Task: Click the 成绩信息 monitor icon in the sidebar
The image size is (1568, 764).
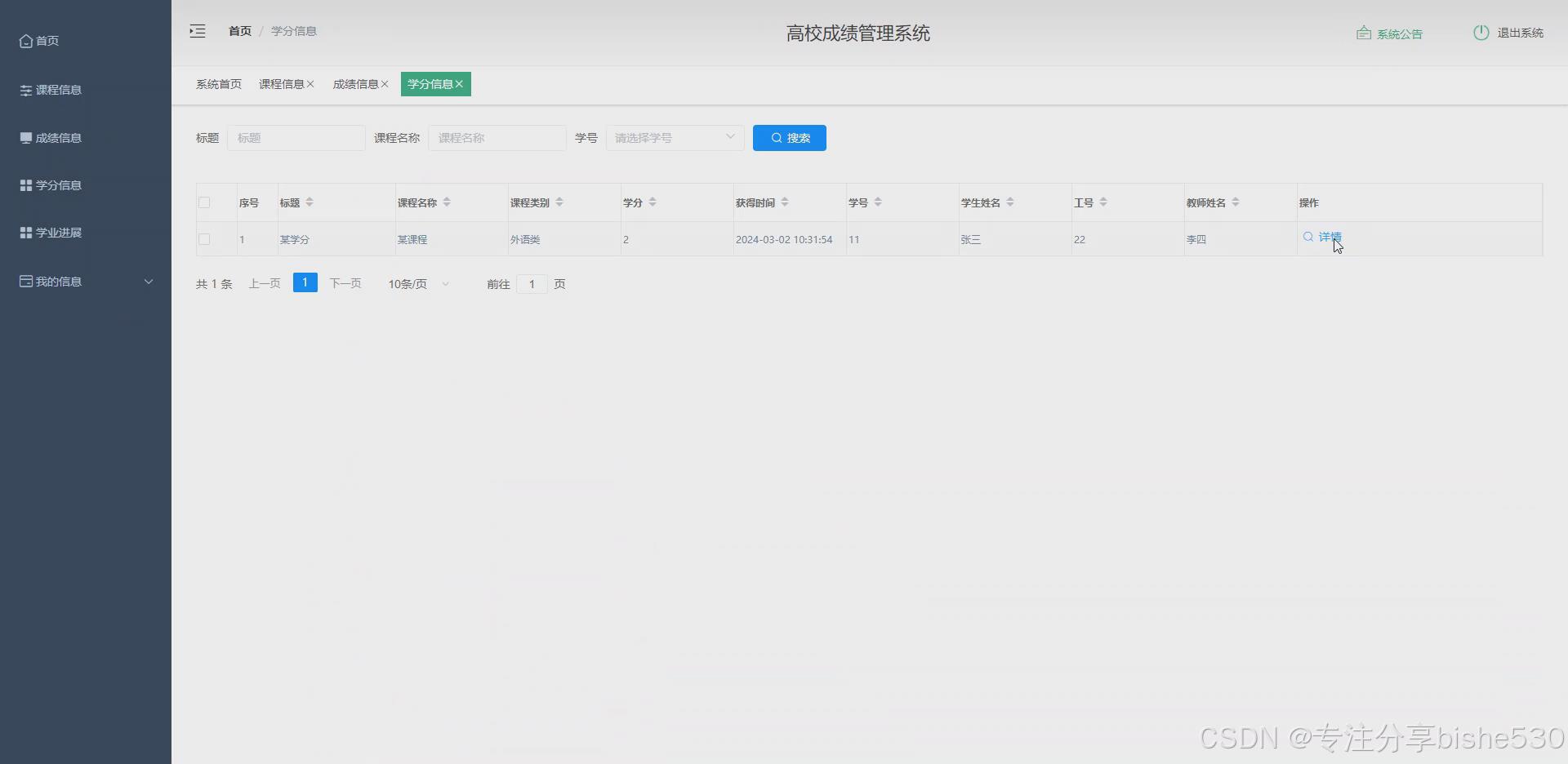Action: pos(26,138)
